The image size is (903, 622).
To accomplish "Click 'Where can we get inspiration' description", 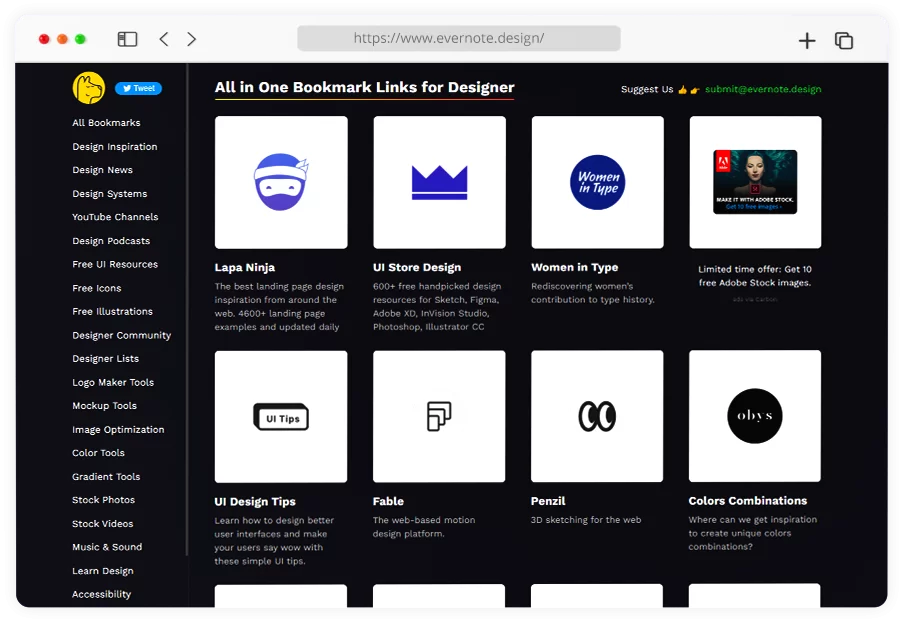I will coord(753,533).
